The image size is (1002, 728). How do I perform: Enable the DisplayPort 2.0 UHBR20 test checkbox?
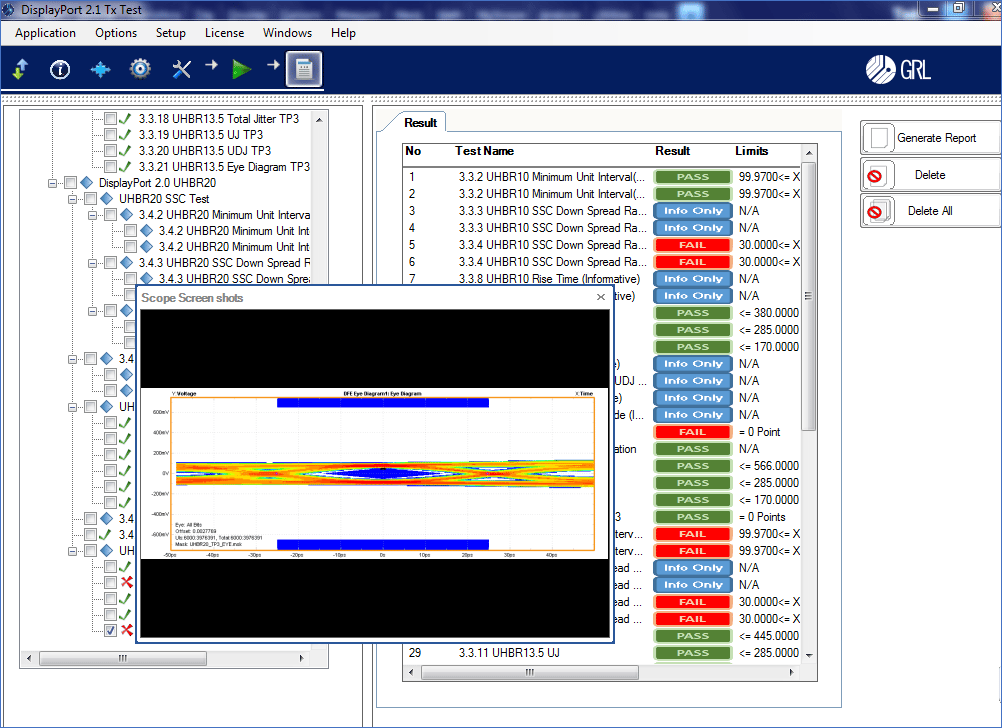click(70, 182)
